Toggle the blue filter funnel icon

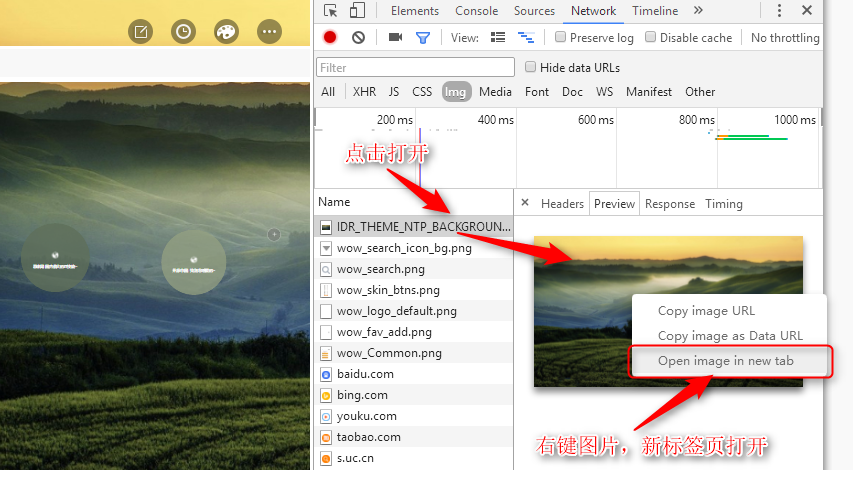423,38
